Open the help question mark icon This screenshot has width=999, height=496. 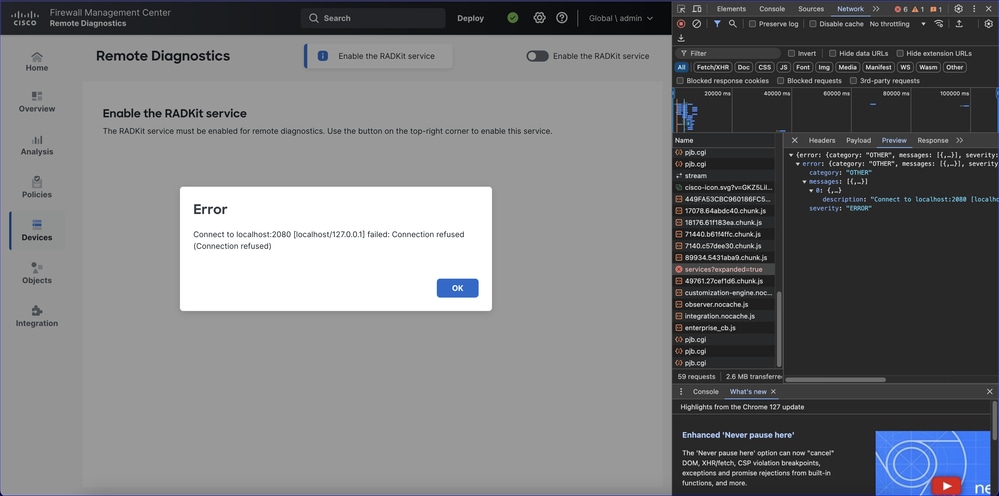(x=562, y=18)
